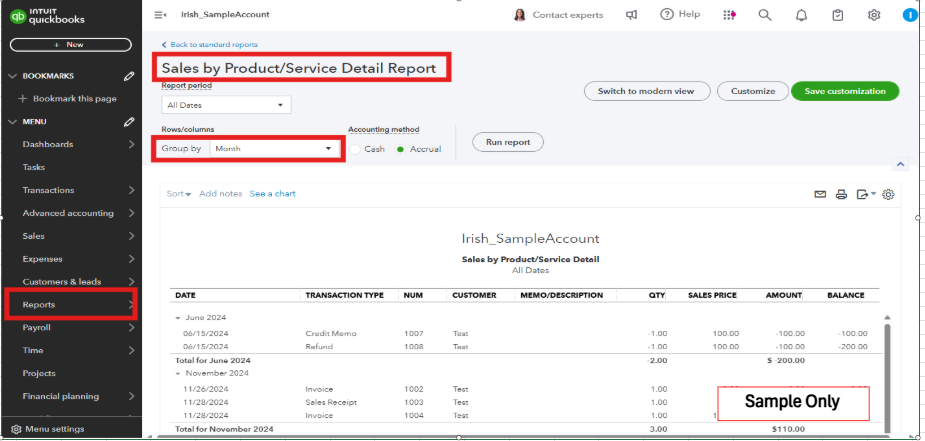Click the QuickBooks logo
The image size is (925, 441).
(47, 16)
